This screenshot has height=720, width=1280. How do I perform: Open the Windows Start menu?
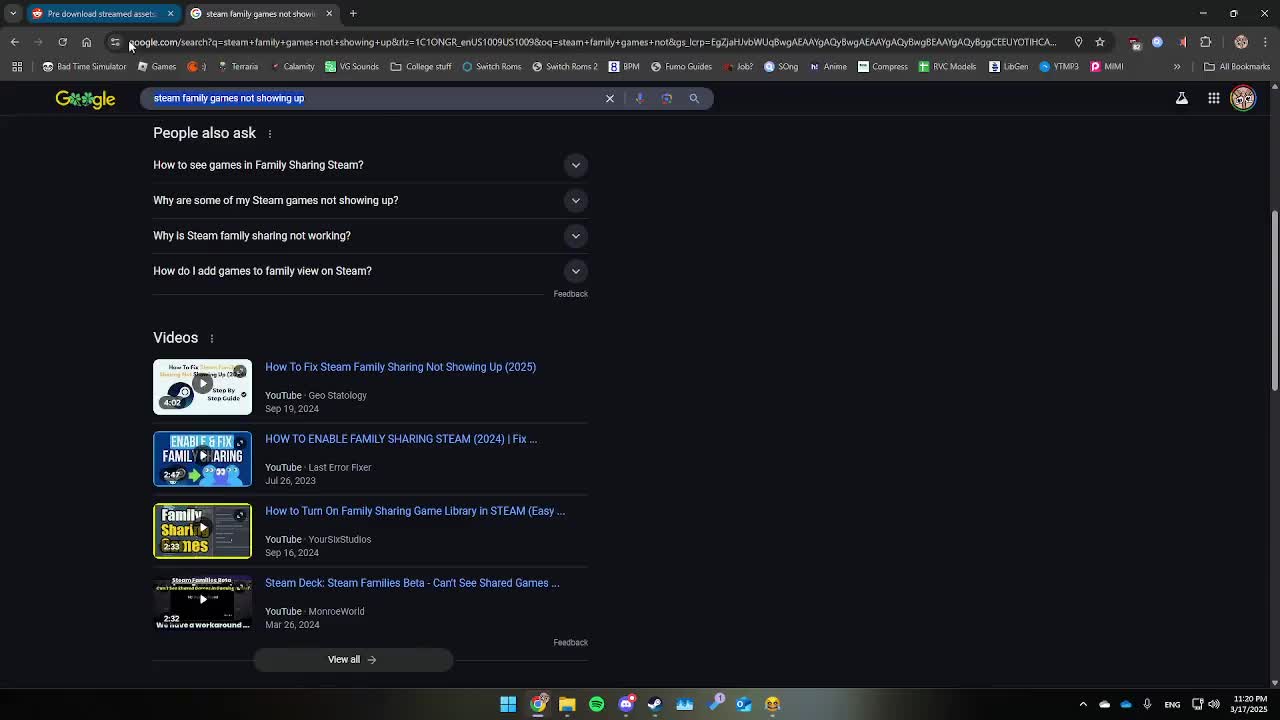508,704
